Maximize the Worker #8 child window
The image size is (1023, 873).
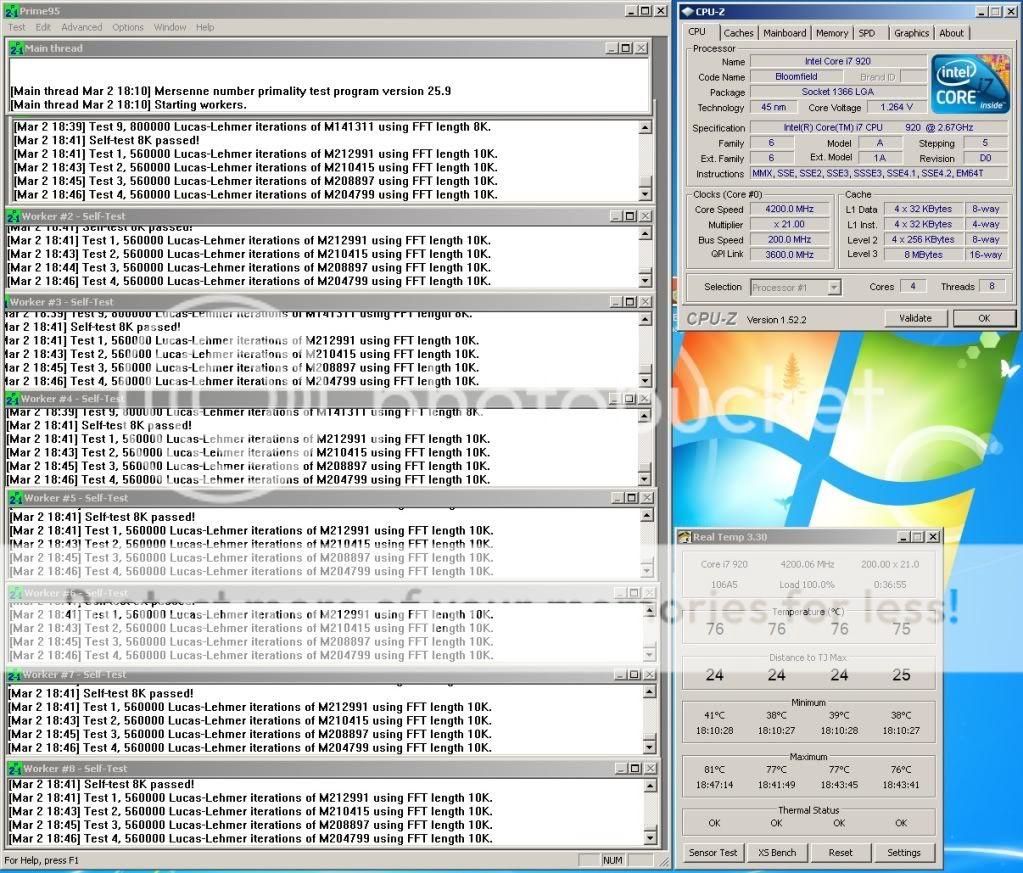point(634,769)
